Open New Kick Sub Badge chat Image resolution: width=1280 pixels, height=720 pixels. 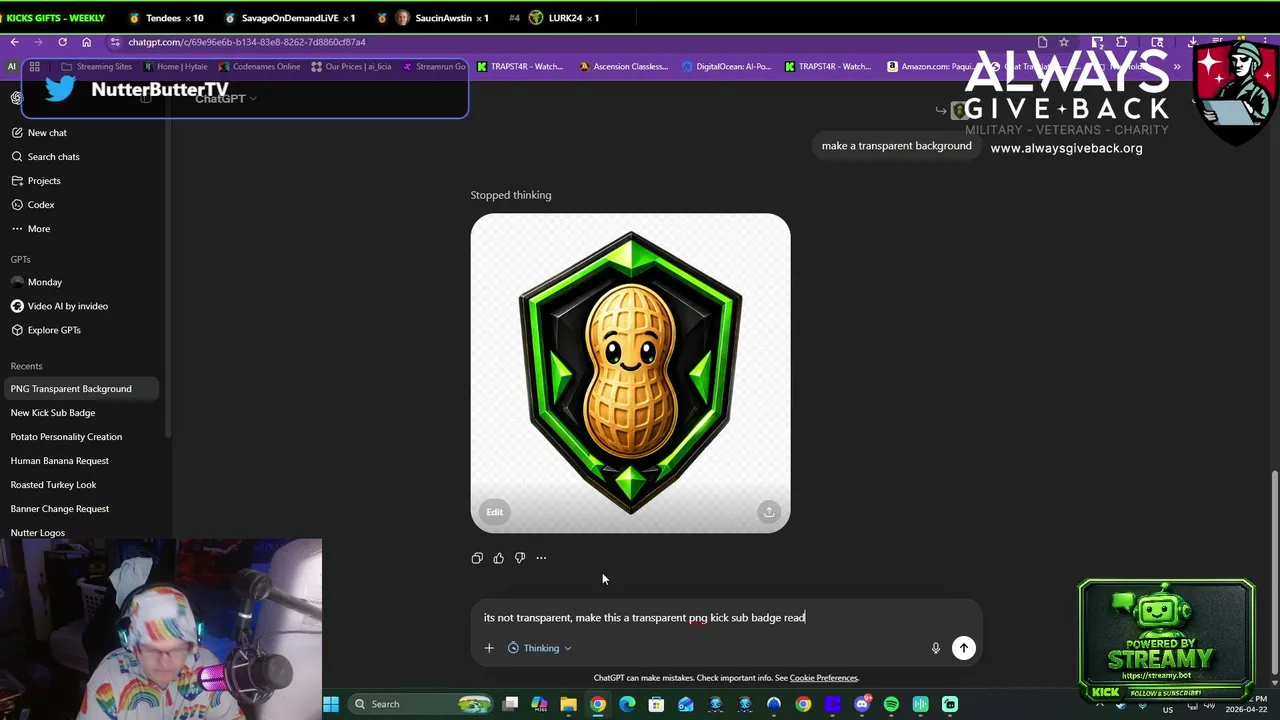80,413
